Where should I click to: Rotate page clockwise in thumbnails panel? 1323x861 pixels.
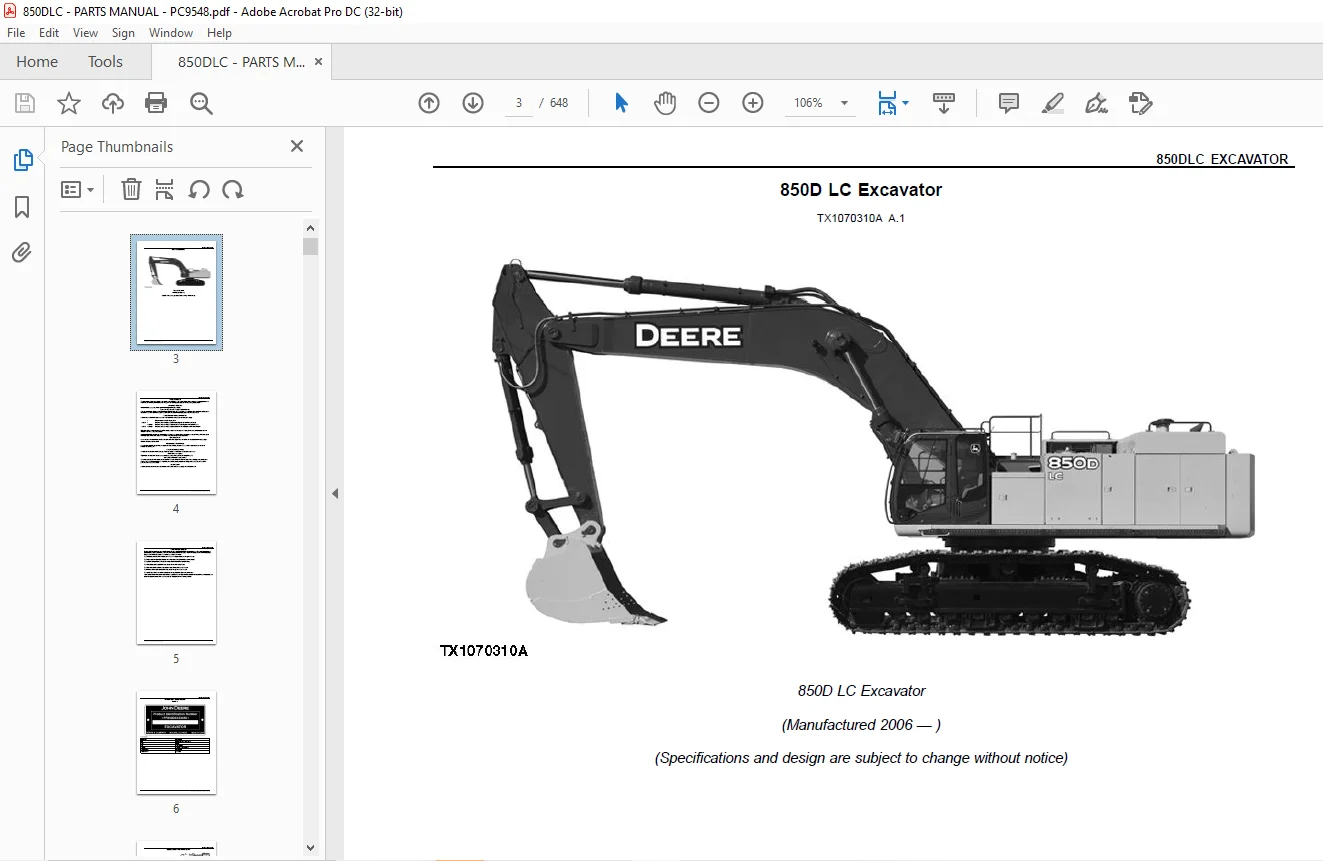point(233,189)
